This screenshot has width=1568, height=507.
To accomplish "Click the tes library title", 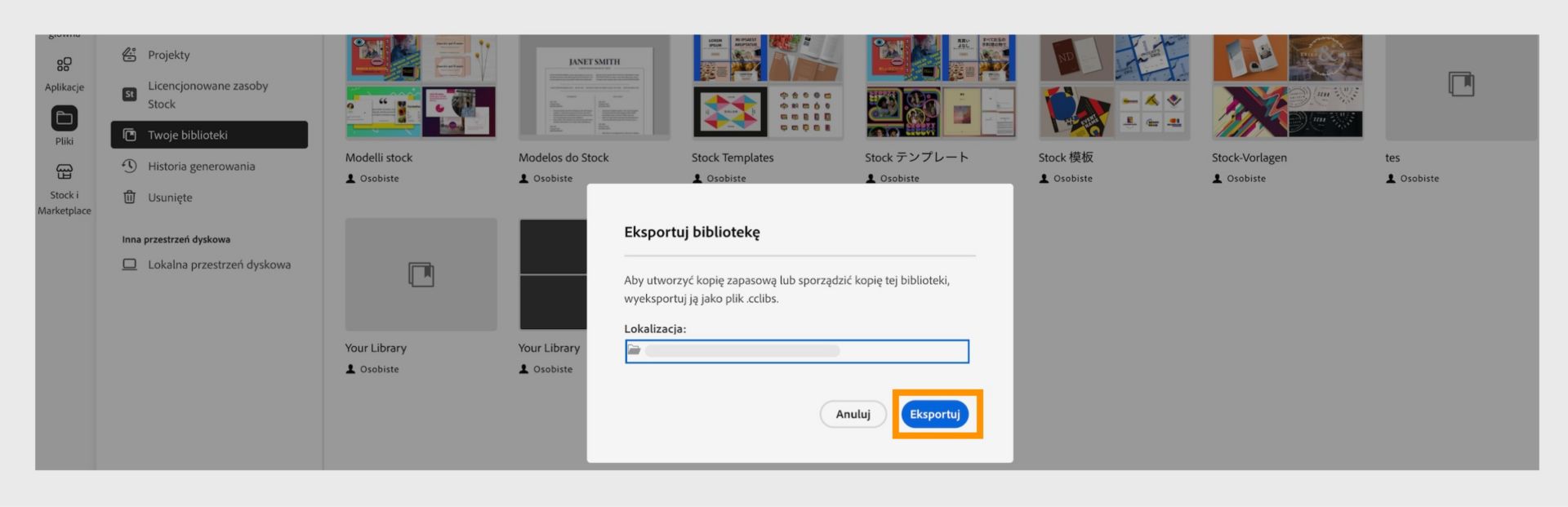I will [x=1392, y=158].
